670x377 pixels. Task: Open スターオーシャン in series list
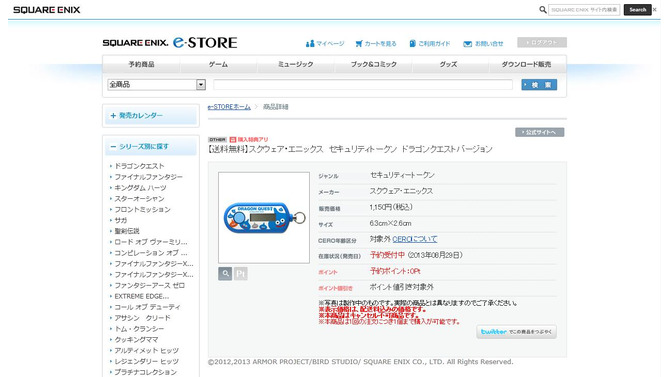click(x=139, y=198)
